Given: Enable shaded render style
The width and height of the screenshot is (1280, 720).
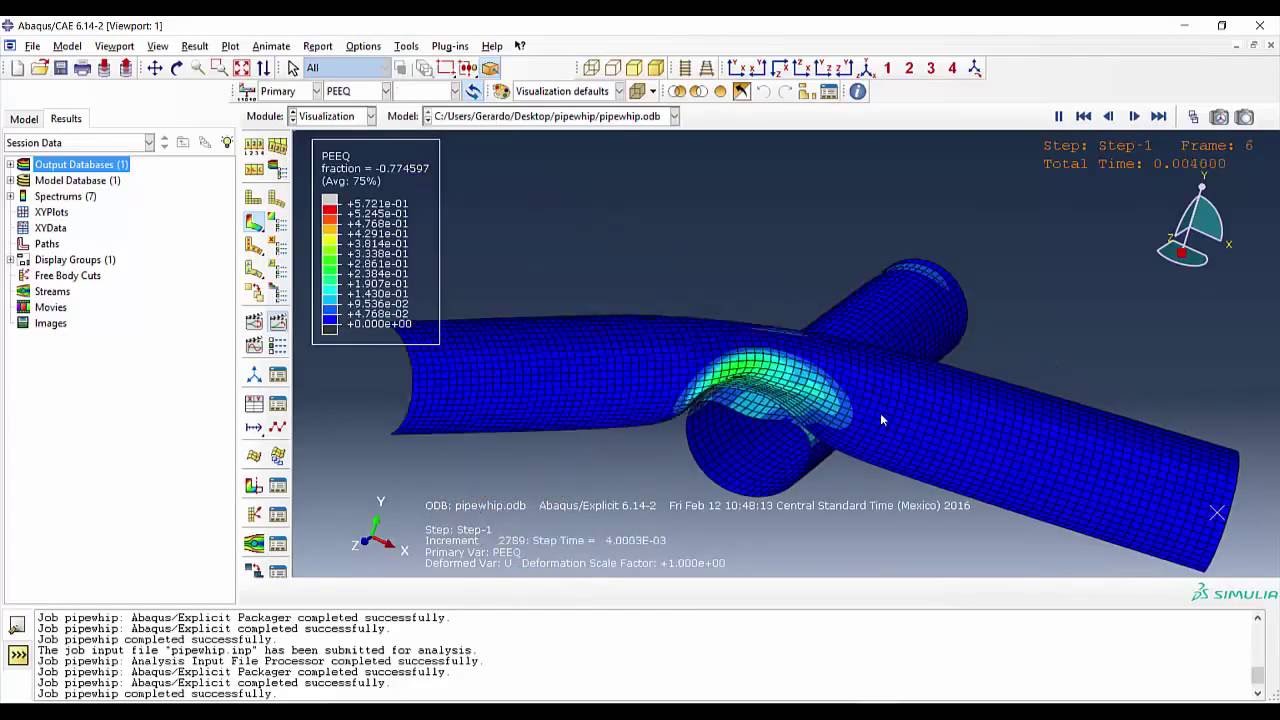Looking at the screenshot, I should pos(656,68).
